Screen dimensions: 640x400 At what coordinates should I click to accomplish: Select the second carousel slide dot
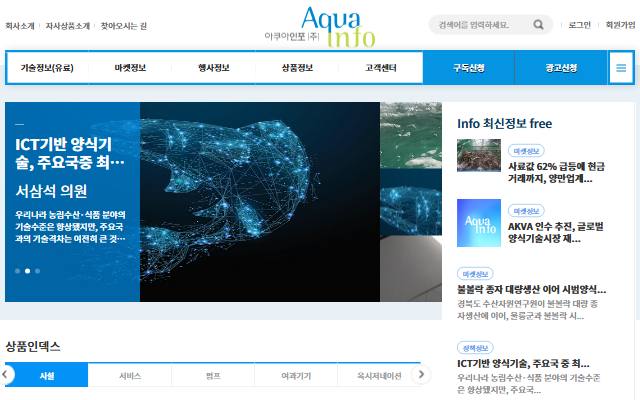click(27, 271)
